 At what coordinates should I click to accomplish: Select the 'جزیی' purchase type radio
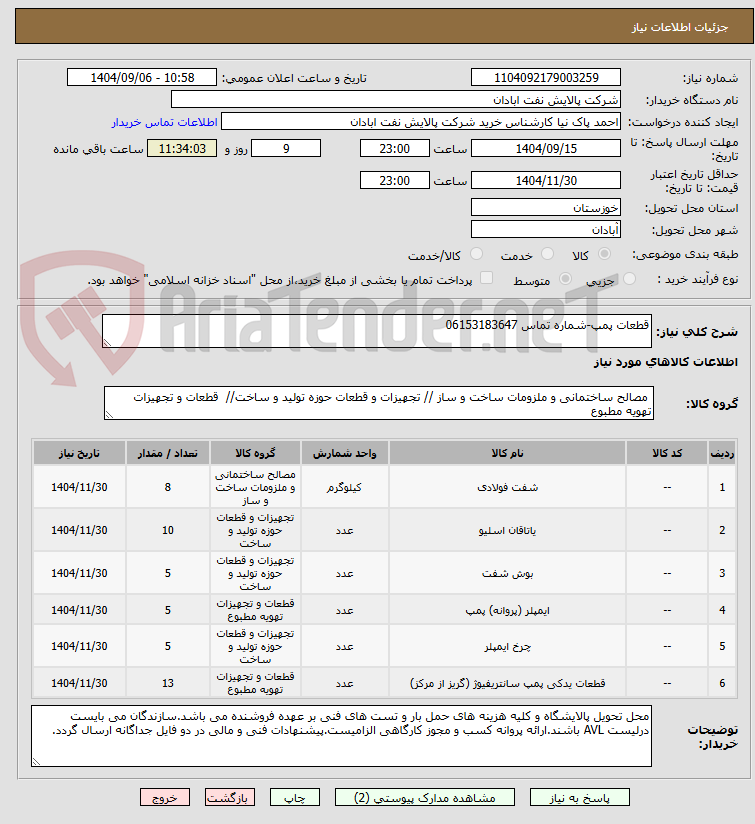pyautogui.click(x=629, y=279)
